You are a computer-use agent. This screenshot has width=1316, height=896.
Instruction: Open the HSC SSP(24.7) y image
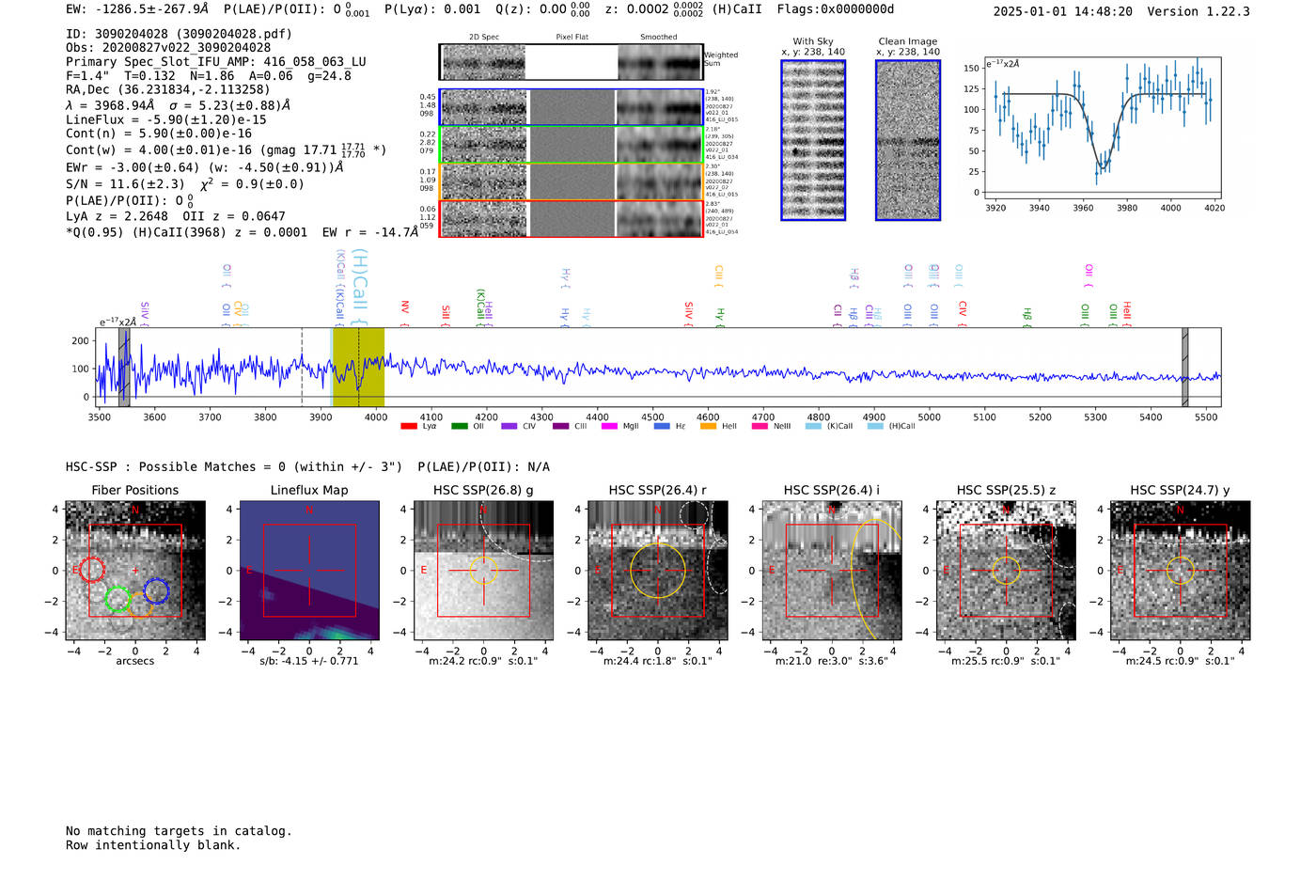pyautogui.click(x=1181, y=571)
